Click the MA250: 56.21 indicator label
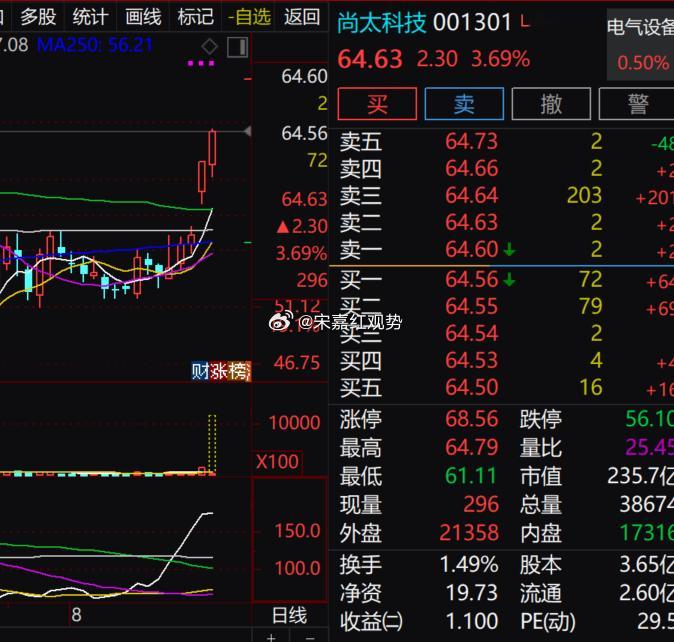674x642 pixels. coord(95,45)
